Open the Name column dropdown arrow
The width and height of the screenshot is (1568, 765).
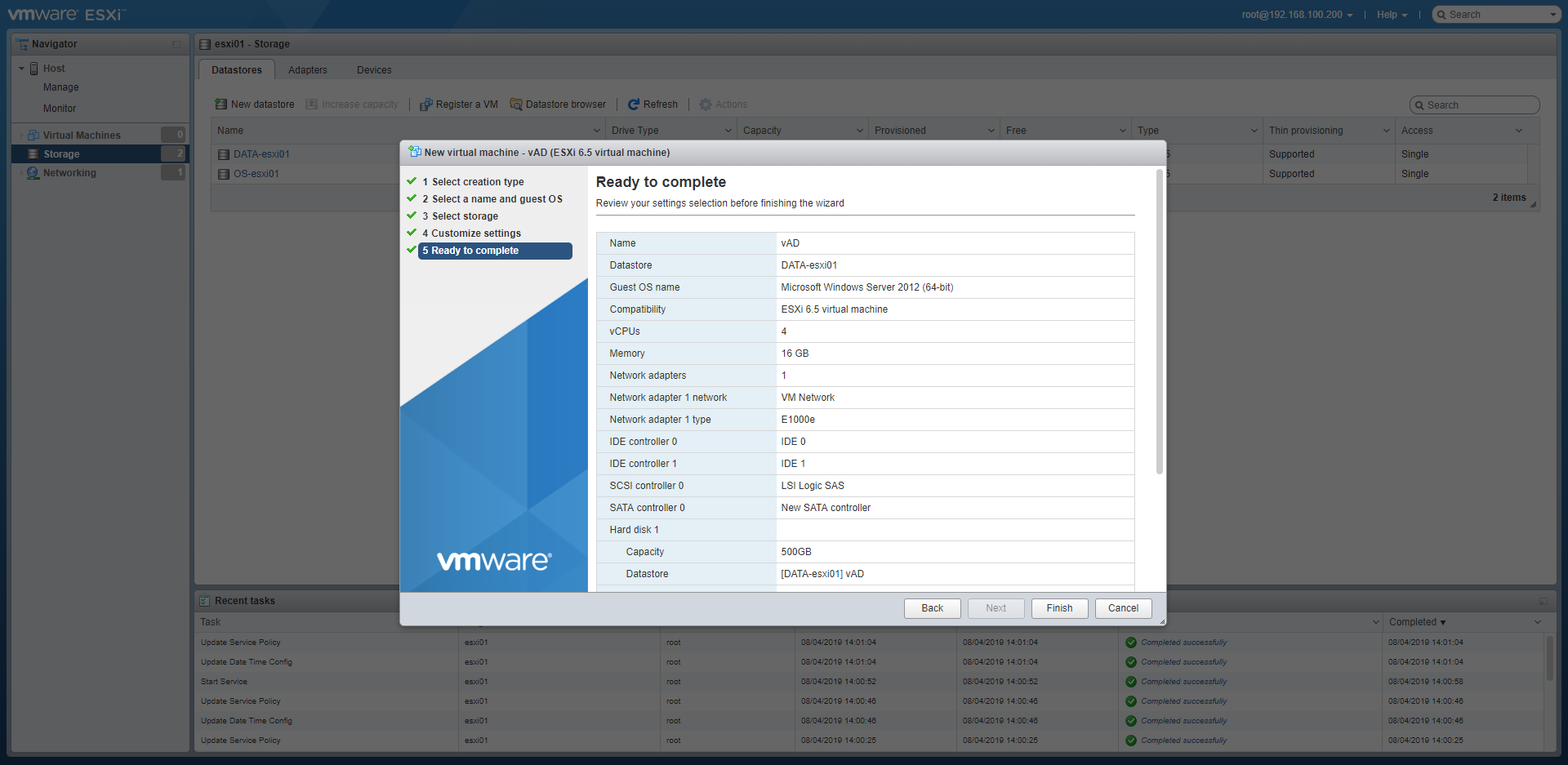click(x=596, y=131)
